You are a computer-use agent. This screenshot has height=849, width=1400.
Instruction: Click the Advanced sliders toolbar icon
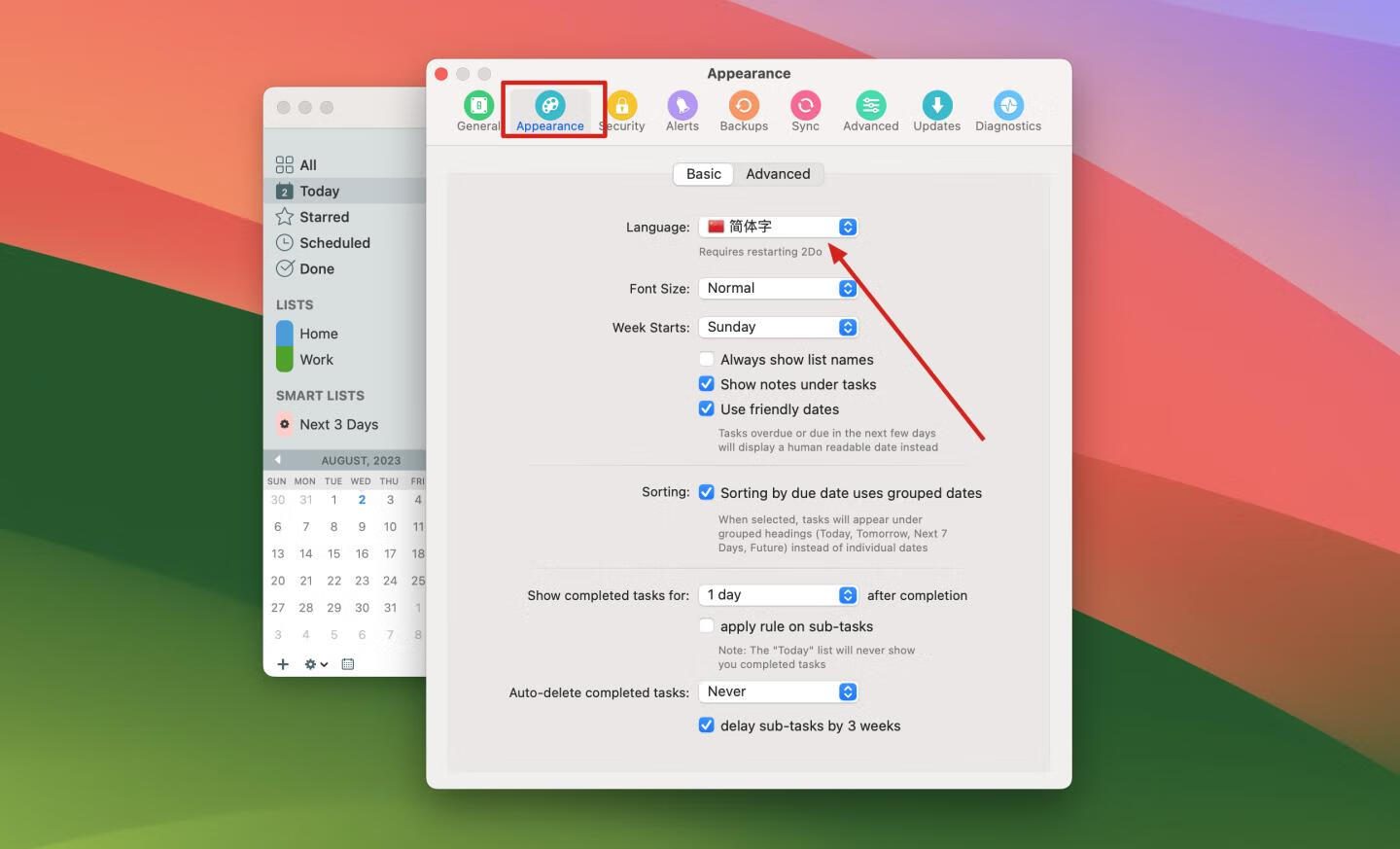(x=870, y=105)
